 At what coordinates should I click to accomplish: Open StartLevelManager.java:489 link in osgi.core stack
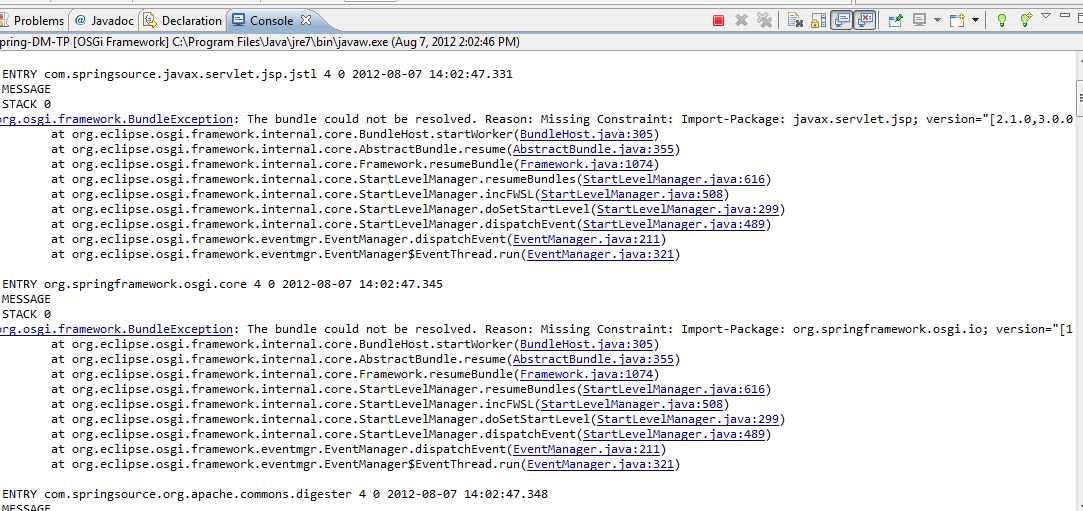(x=673, y=435)
